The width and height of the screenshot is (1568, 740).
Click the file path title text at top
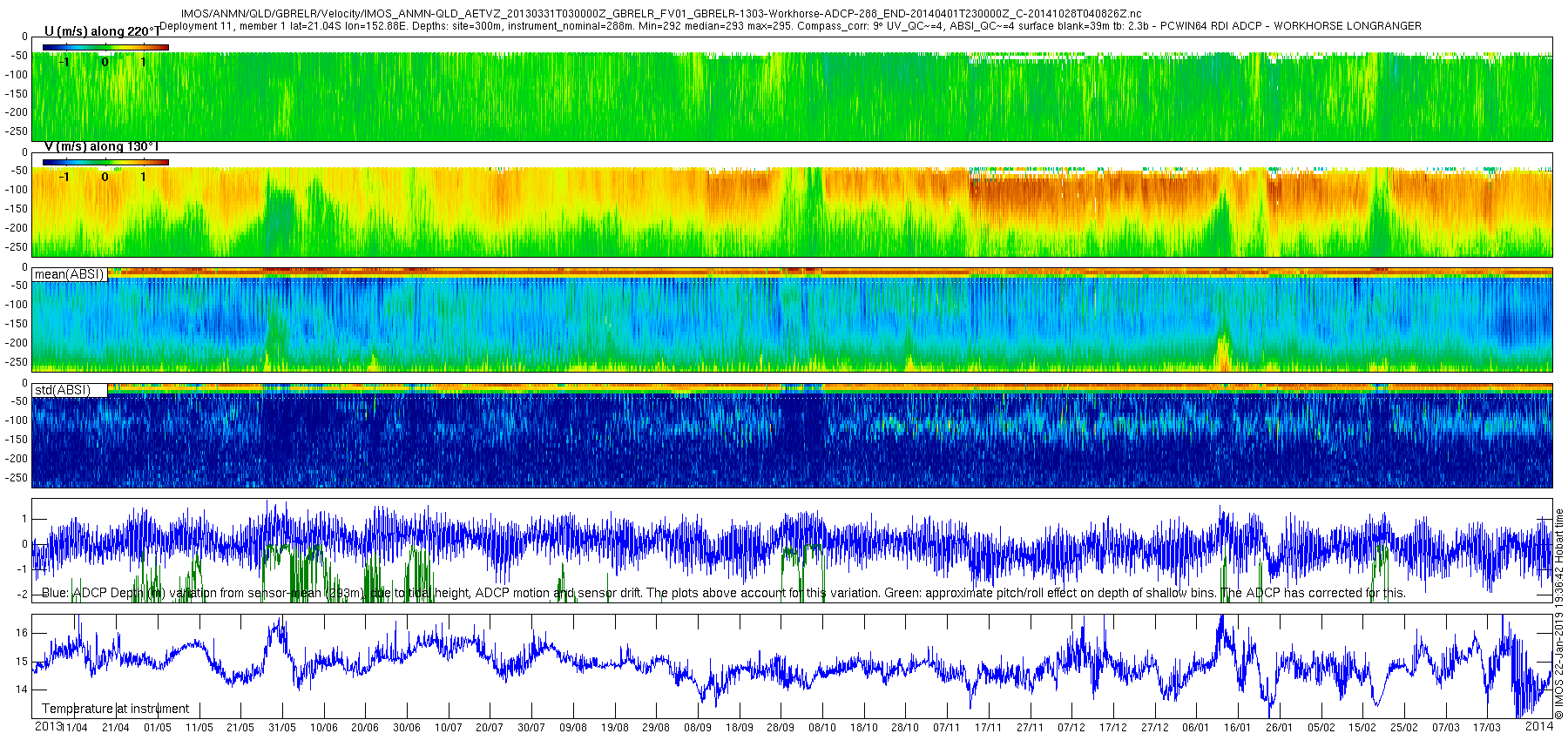click(x=660, y=14)
